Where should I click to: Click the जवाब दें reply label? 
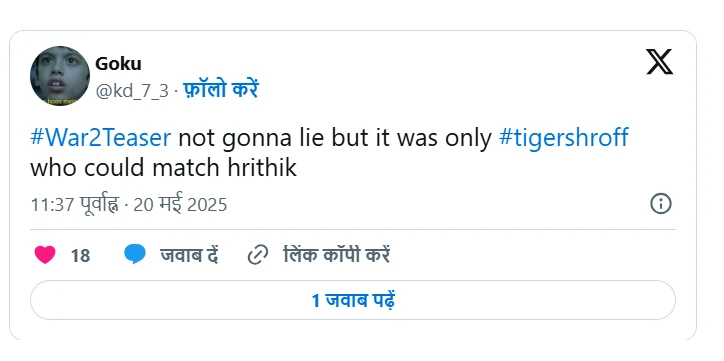coord(189,255)
